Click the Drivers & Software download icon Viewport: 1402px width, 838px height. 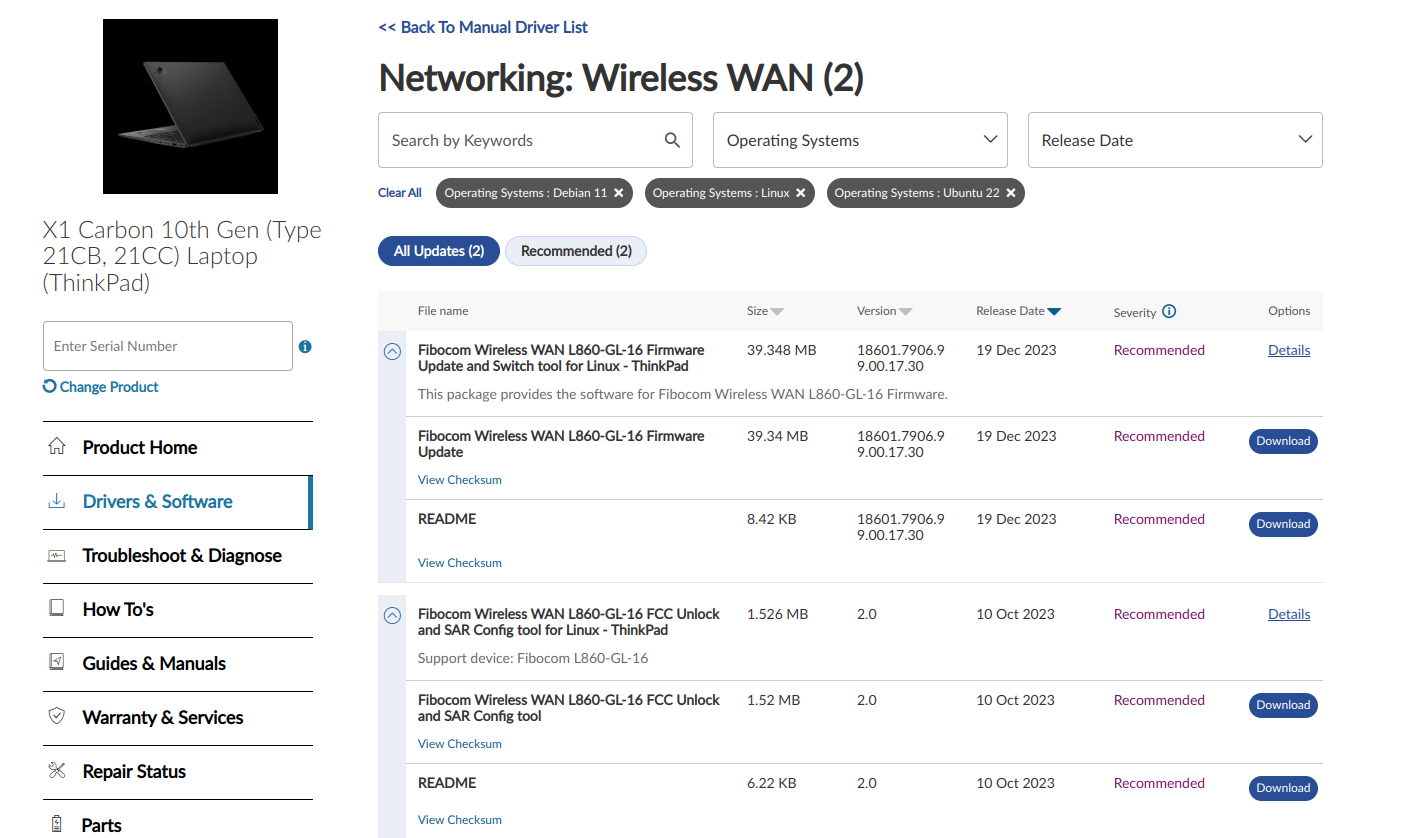57,501
